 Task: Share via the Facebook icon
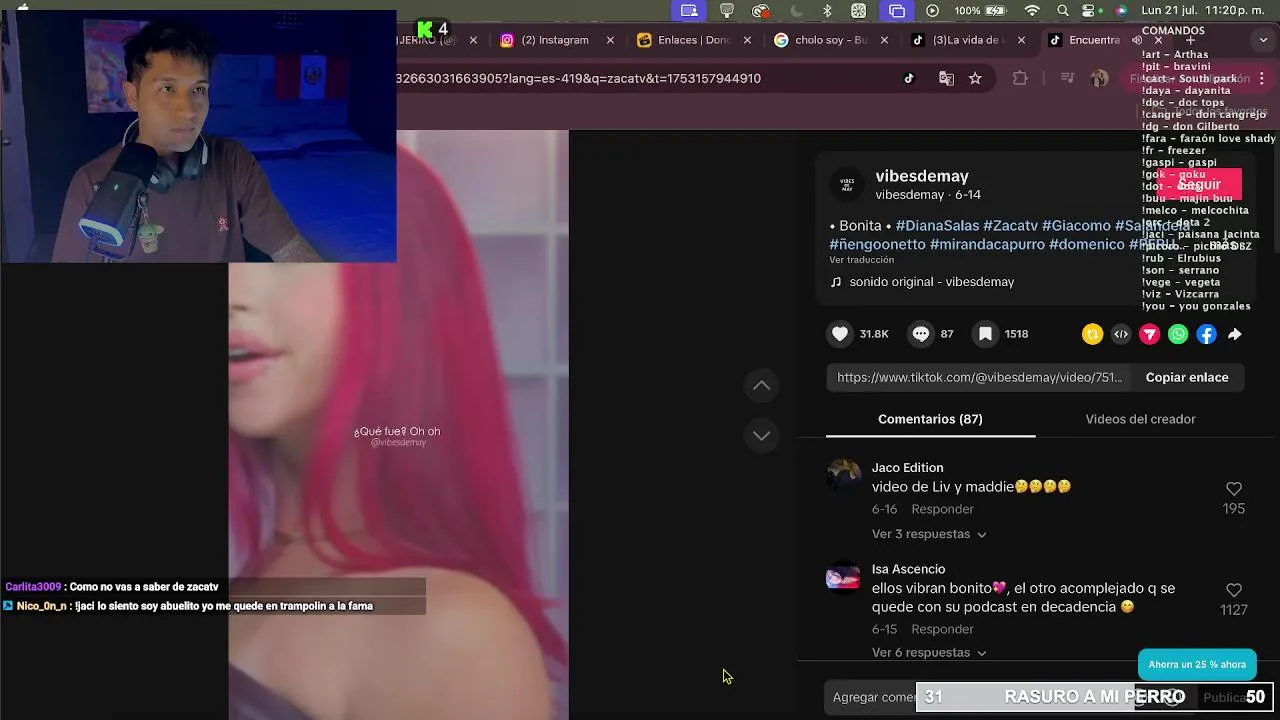pyautogui.click(x=1207, y=335)
